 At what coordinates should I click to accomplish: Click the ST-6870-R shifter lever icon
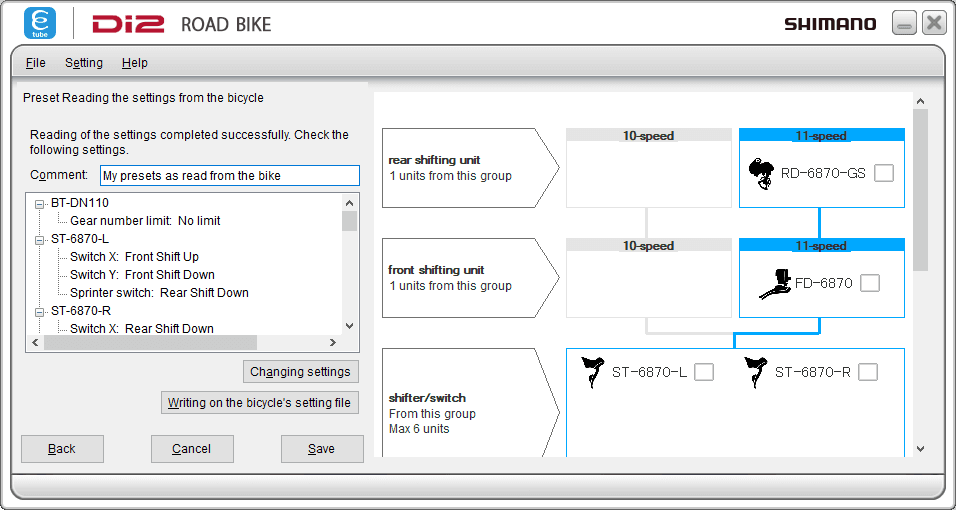[755, 372]
